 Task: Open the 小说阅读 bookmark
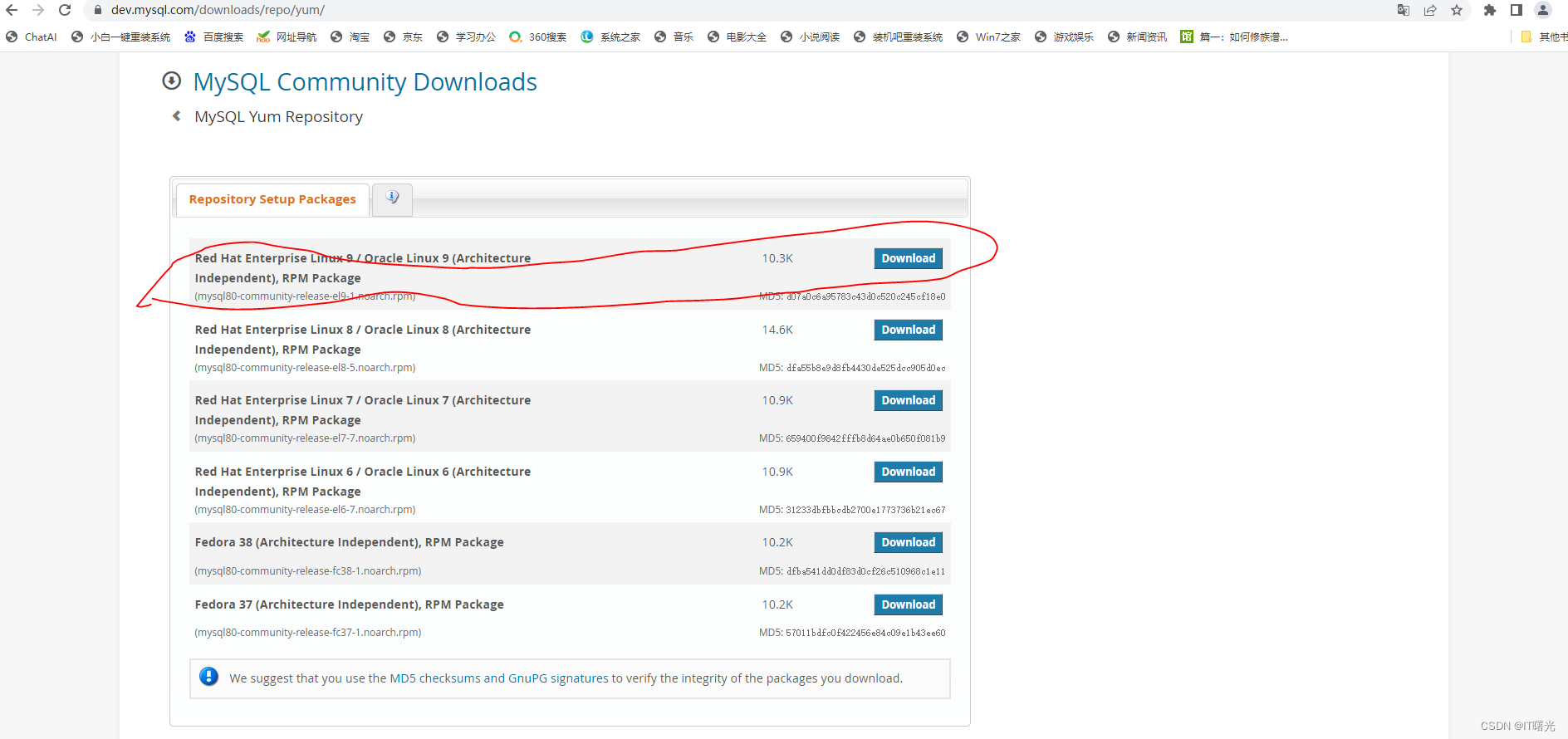[x=811, y=37]
